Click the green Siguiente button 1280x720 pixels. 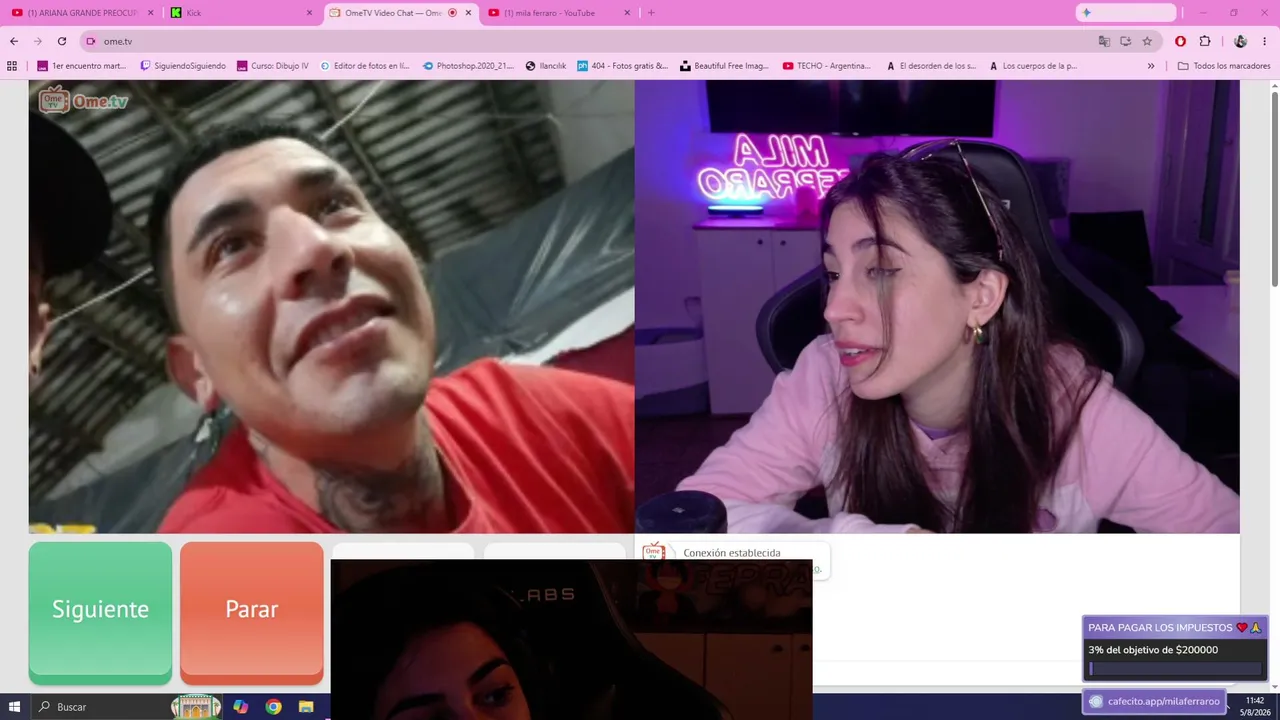[x=100, y=612]
